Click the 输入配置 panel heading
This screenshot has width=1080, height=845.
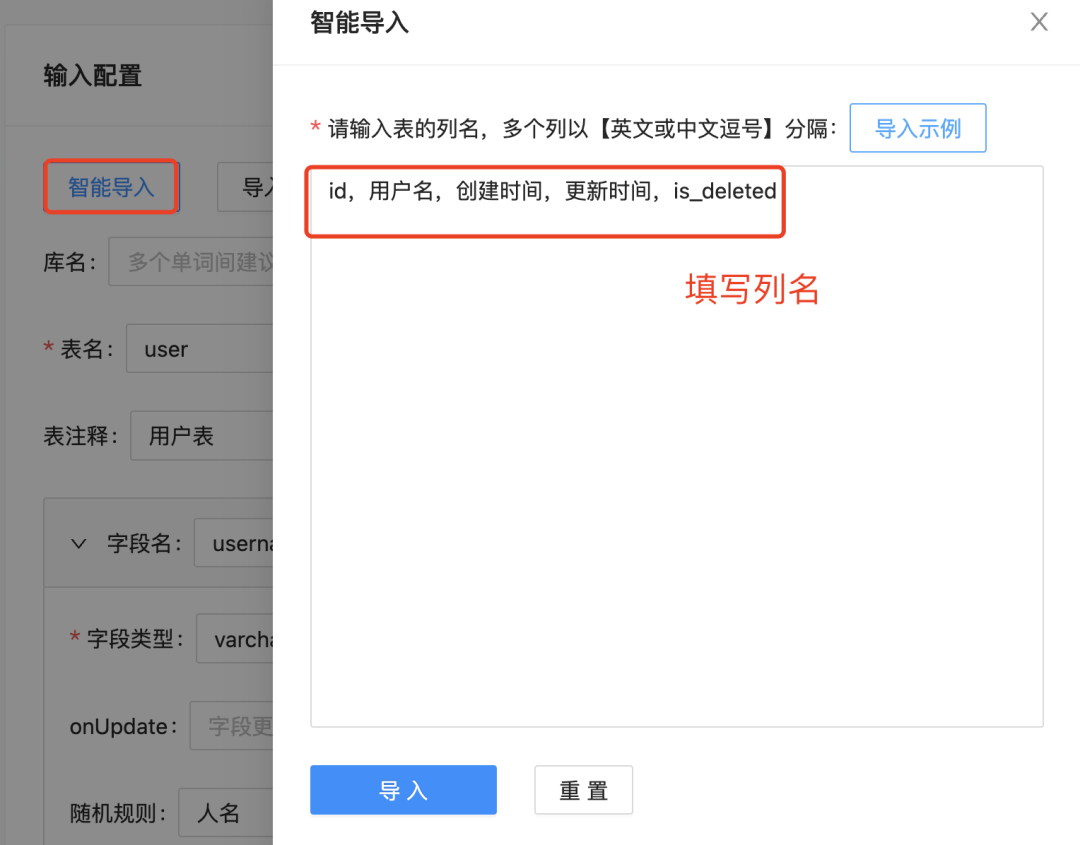92,76
